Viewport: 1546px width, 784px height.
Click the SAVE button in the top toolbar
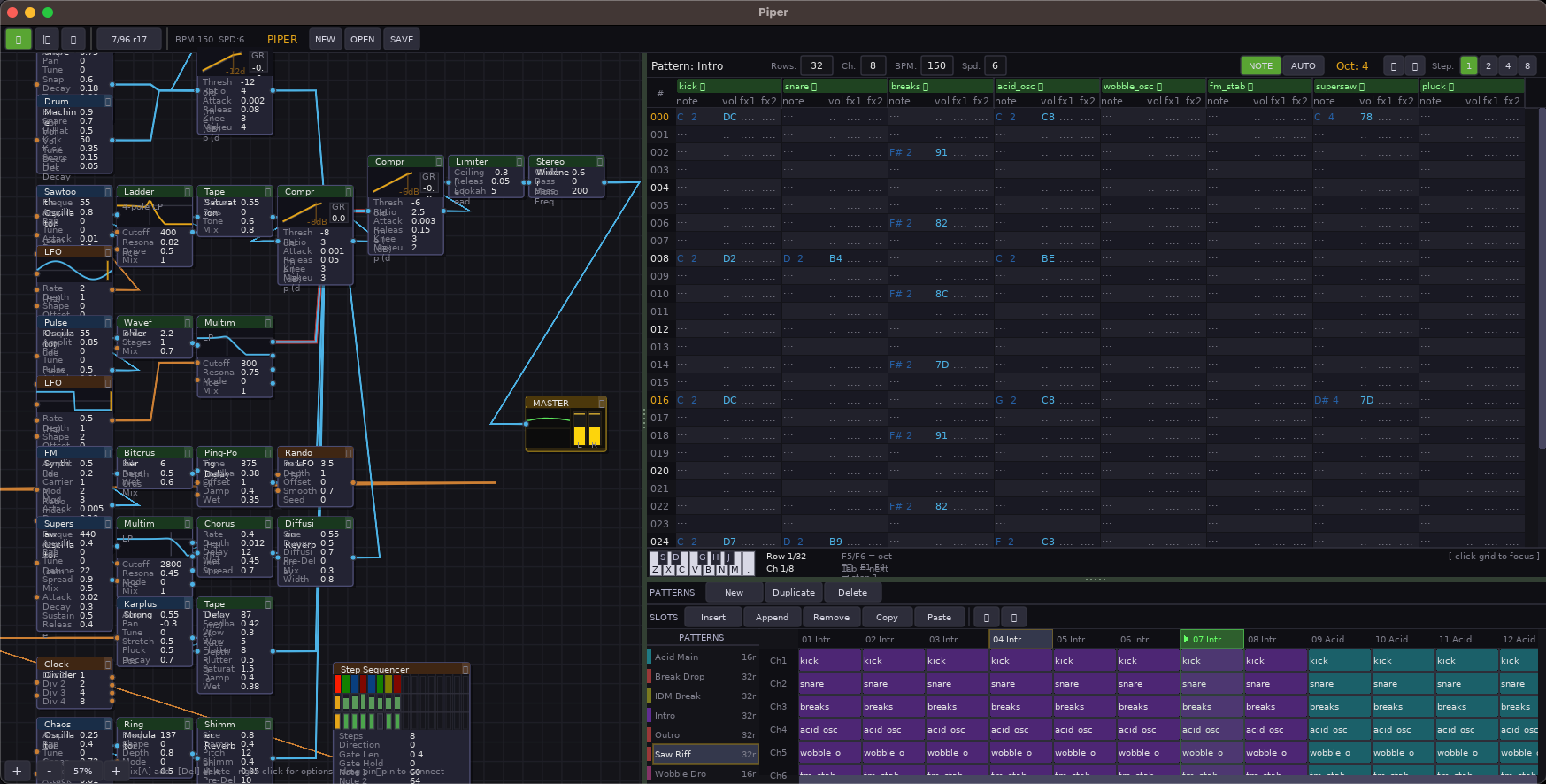pyautogui.click(x=402, y=39)
